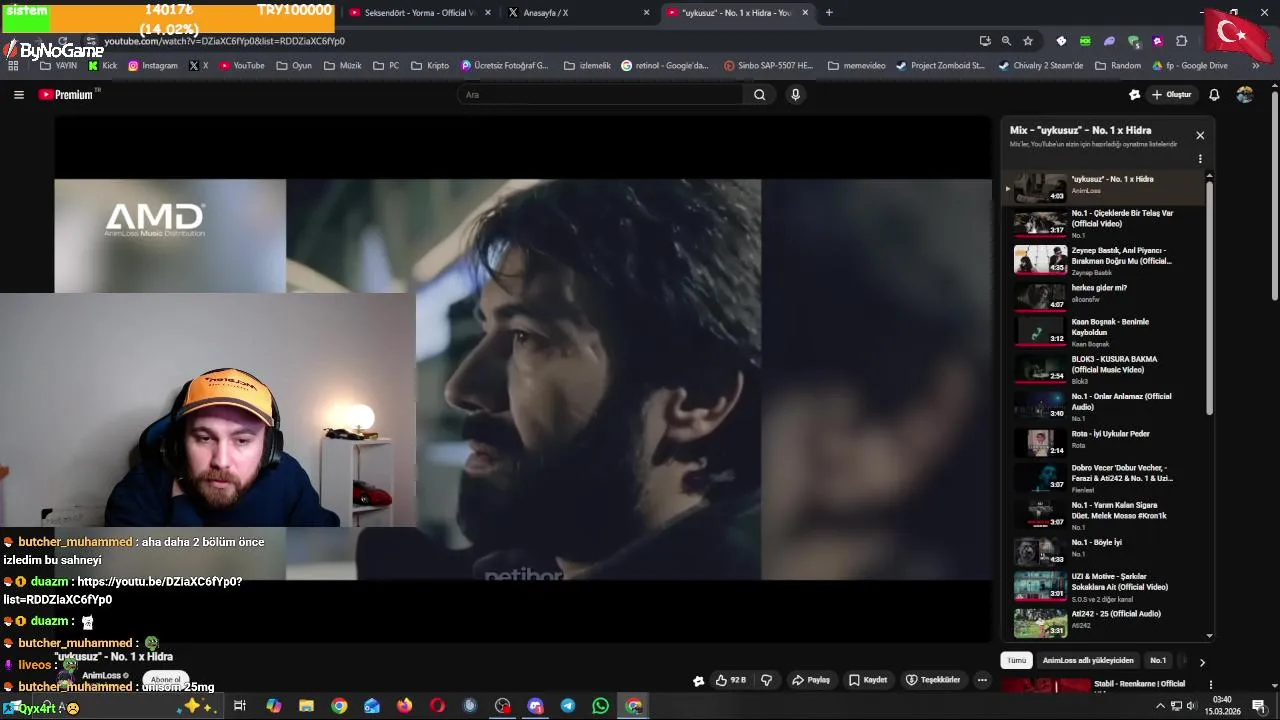1280x720 pixels.
Task: Open the izlemelik bookmarks folder
Action: click(x=587, y=66)
